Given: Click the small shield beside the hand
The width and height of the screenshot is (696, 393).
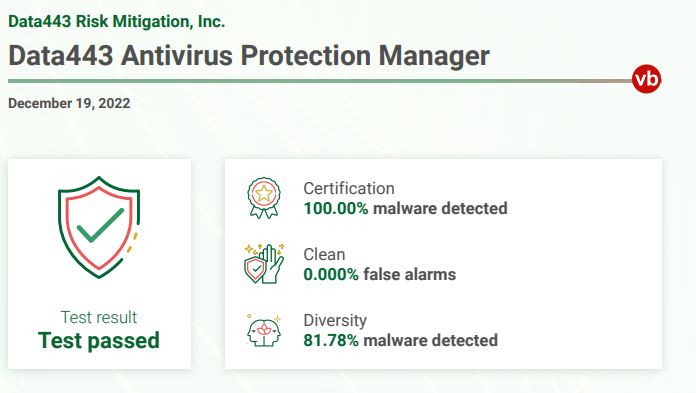Looking at the screenshot, I should [255, 269].
